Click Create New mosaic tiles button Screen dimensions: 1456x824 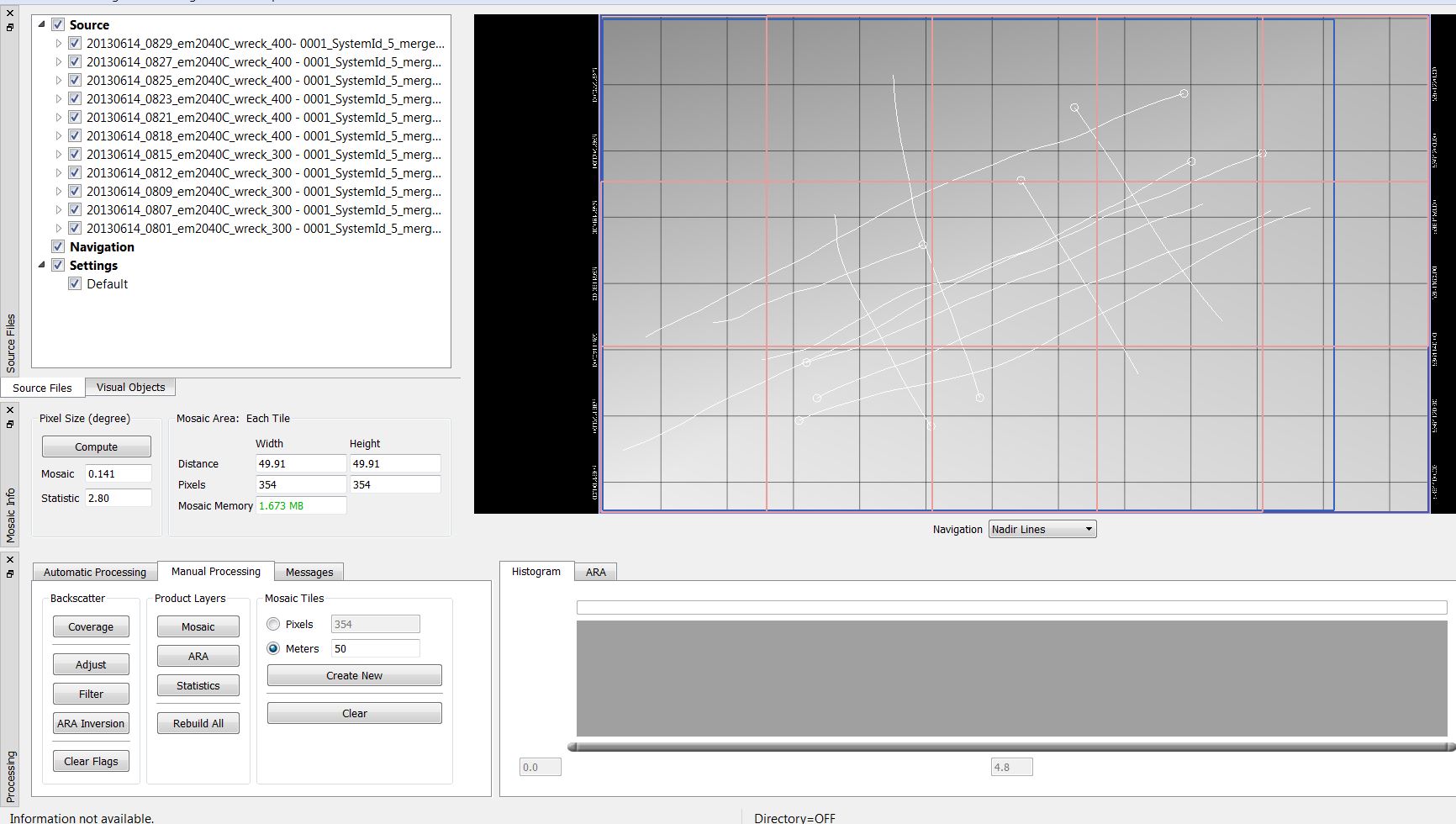(354, 675)
